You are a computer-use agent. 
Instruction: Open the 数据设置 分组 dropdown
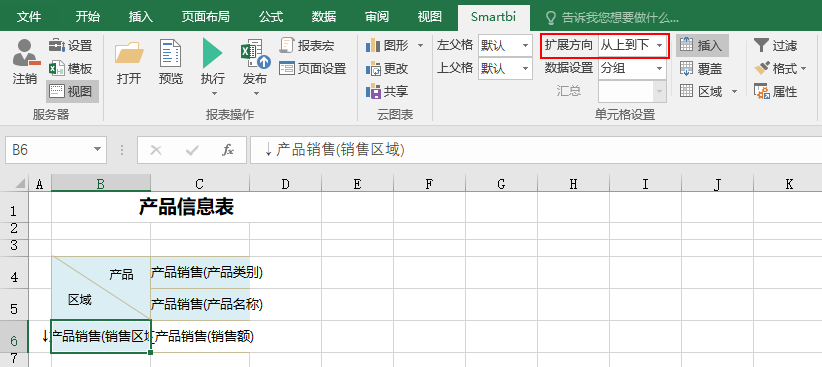point(632,69)
